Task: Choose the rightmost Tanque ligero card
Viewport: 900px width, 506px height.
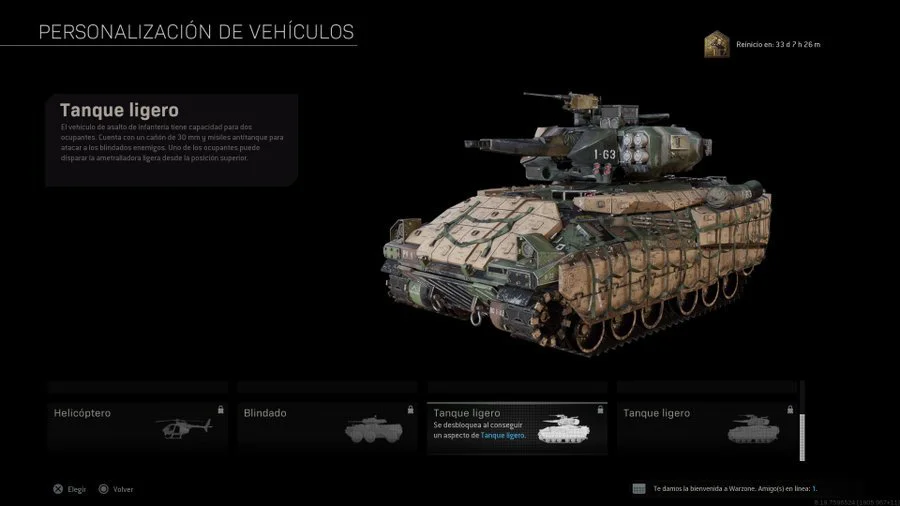Action: (707, 428)
